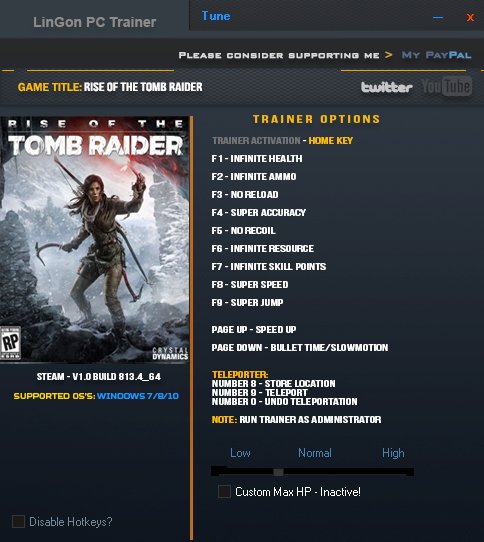Enable the Custom Max HP checkbox
484x542 pixels.
coord(224,491)
